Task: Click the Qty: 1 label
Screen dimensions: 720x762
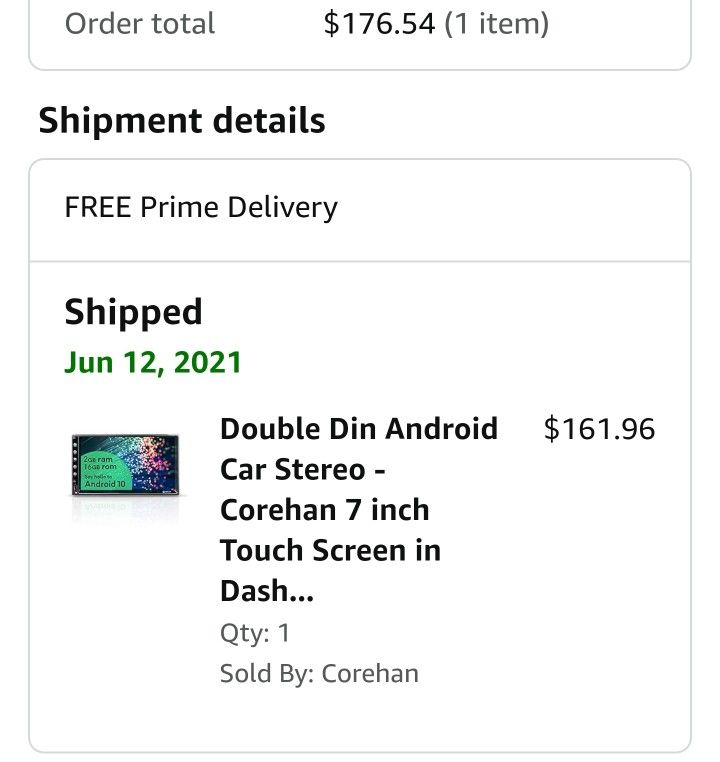Action: tap(255, 632)
